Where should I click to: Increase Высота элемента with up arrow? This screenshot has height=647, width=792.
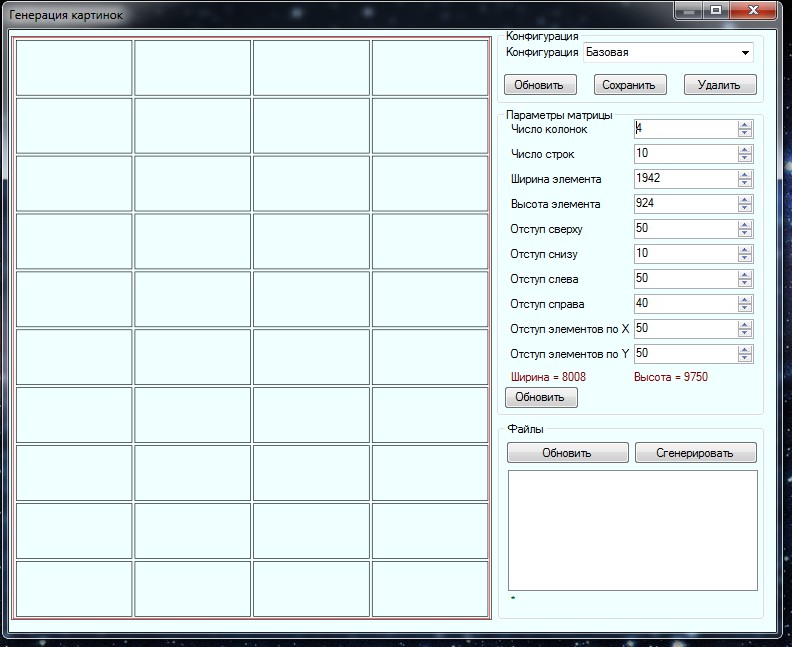click(x=745, y=200)
